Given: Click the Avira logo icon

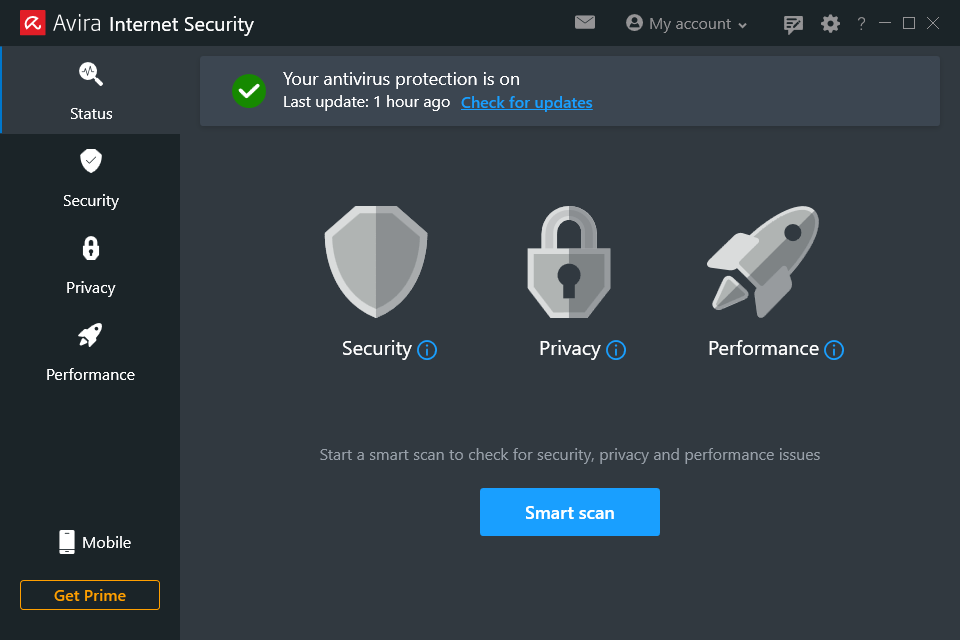Looking at the screenshot, I should click(32, 23).
